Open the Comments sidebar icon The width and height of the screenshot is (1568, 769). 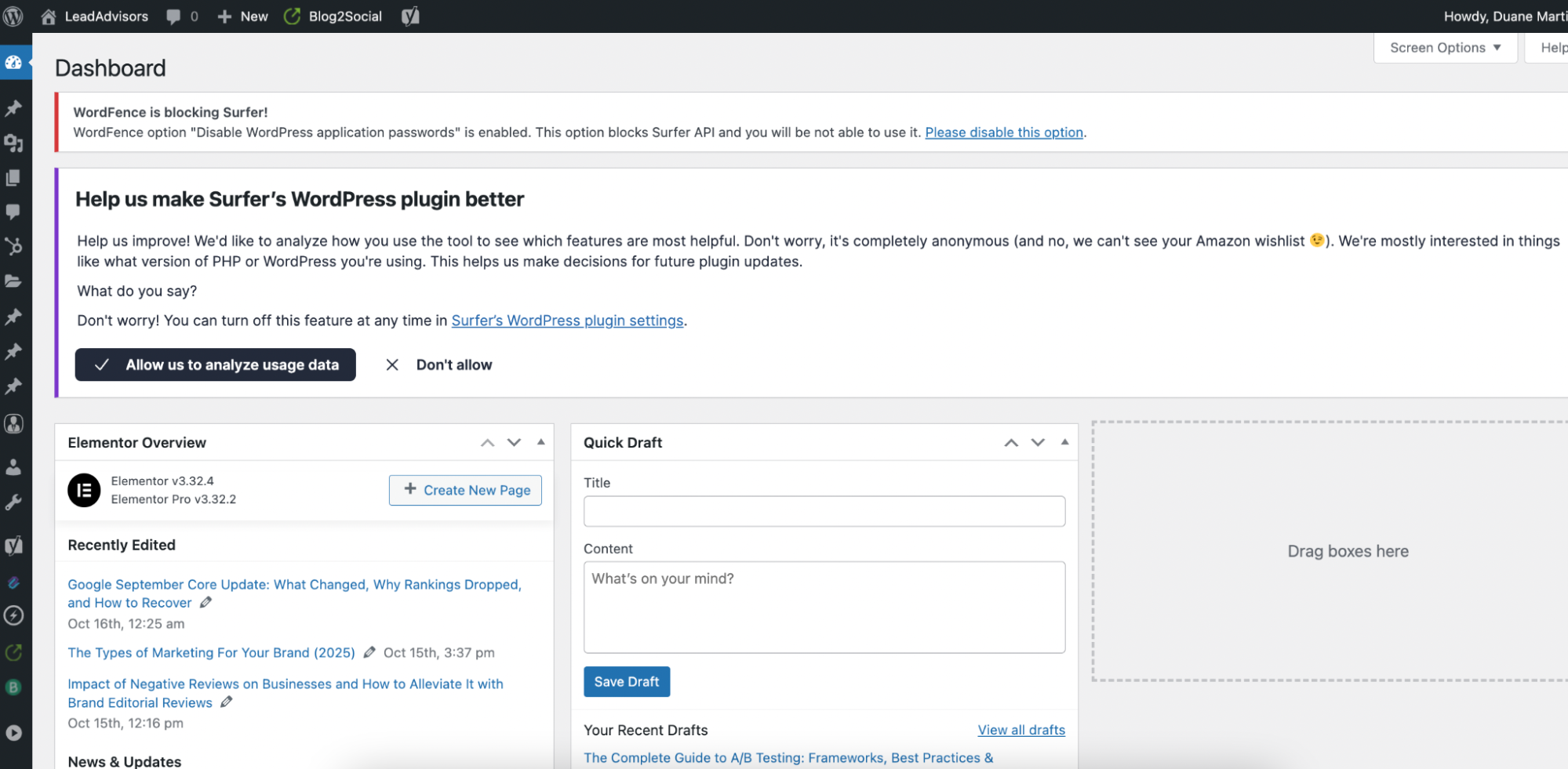[13, 212]
